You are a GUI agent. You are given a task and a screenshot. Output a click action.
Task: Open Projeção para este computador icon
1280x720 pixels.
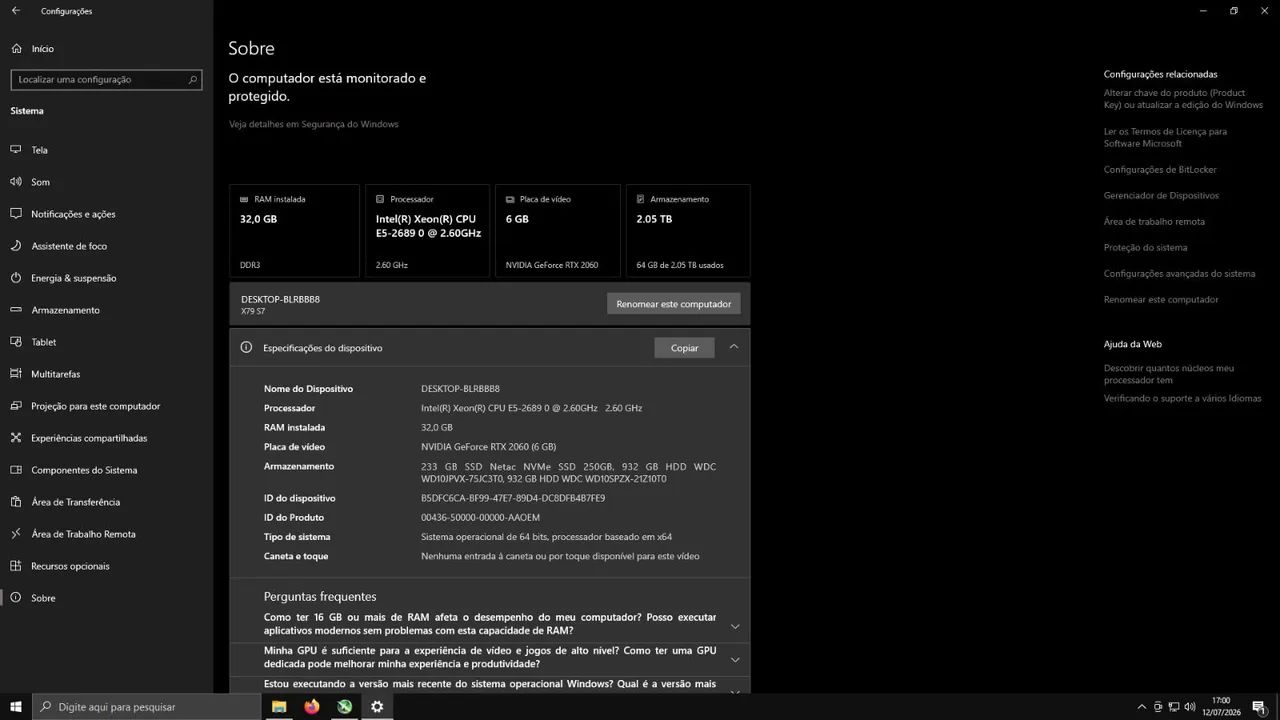(x=15, y=406)
